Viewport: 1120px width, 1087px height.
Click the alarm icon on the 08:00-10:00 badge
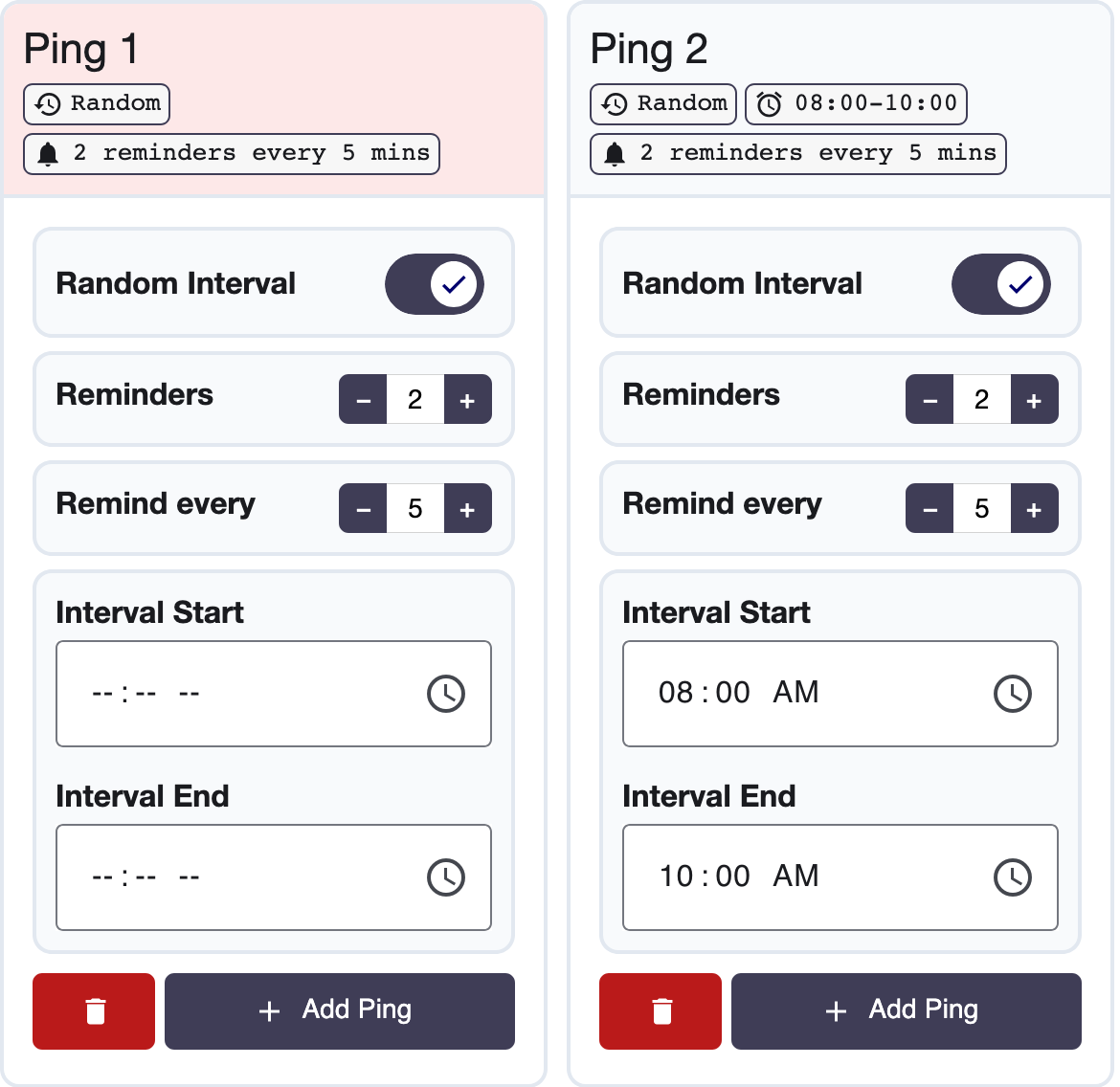click(x=769, y=103)
